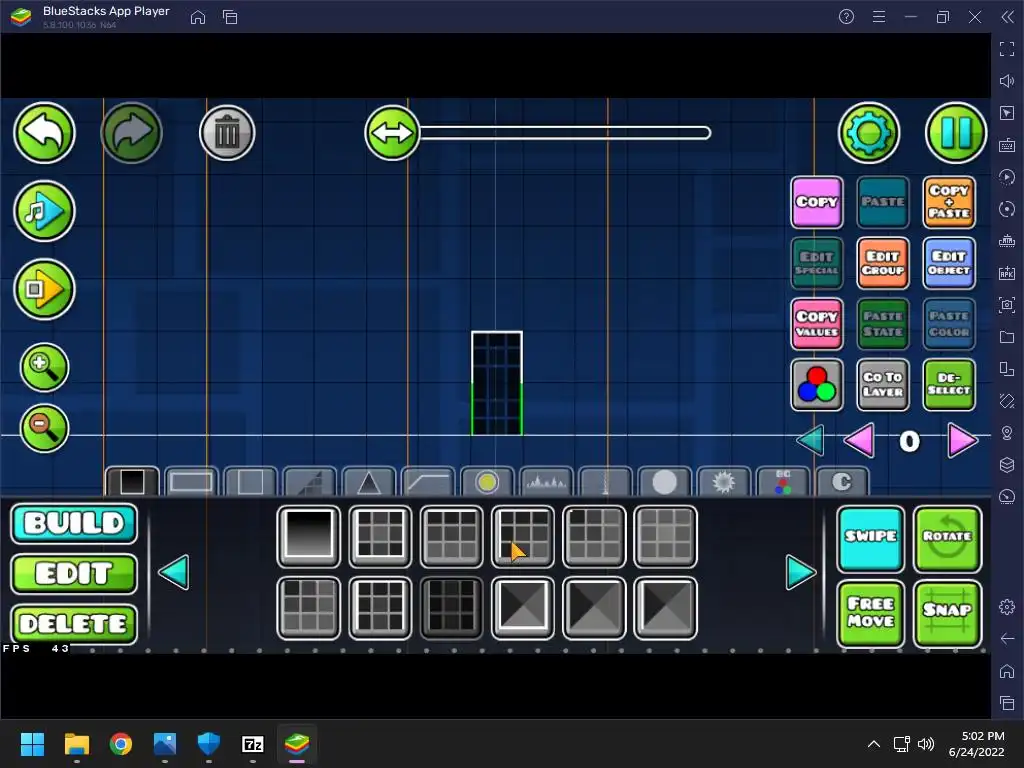Open Edit Special option
The height and width of the screenshot is (768, 1024).
pyautogui.click(x=816, y=263)
